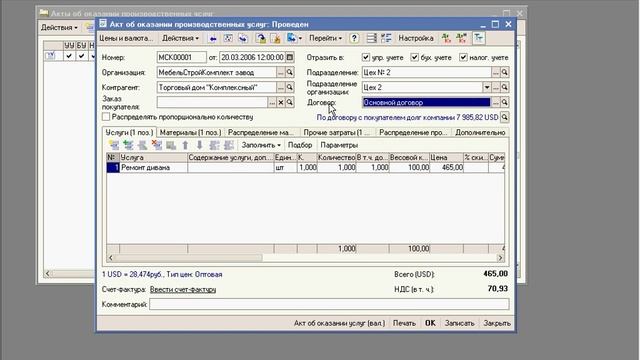
Task: Click the Параметры button
Action: (x=339, y=145)
